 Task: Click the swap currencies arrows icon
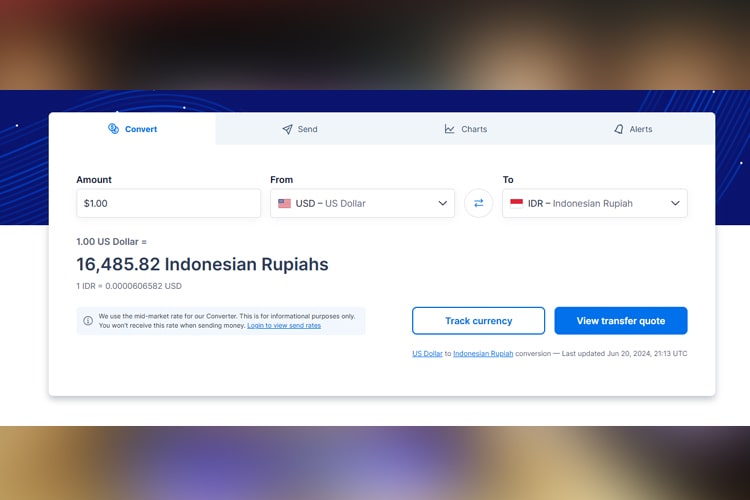pyautogui.click(x=478, y=203)
